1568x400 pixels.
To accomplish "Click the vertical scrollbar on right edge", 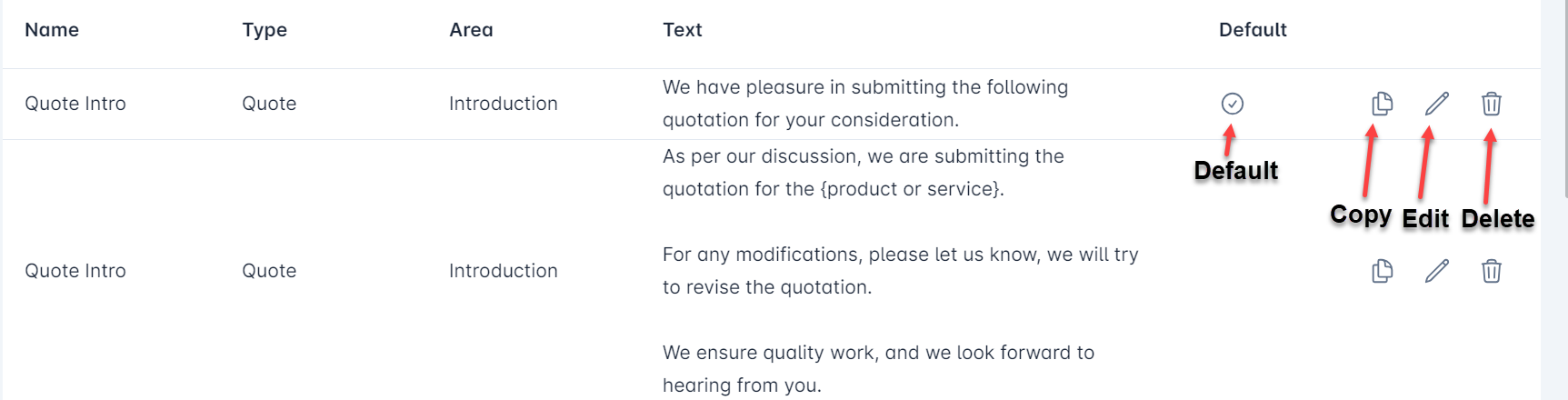I will [x=1565, y=98].
